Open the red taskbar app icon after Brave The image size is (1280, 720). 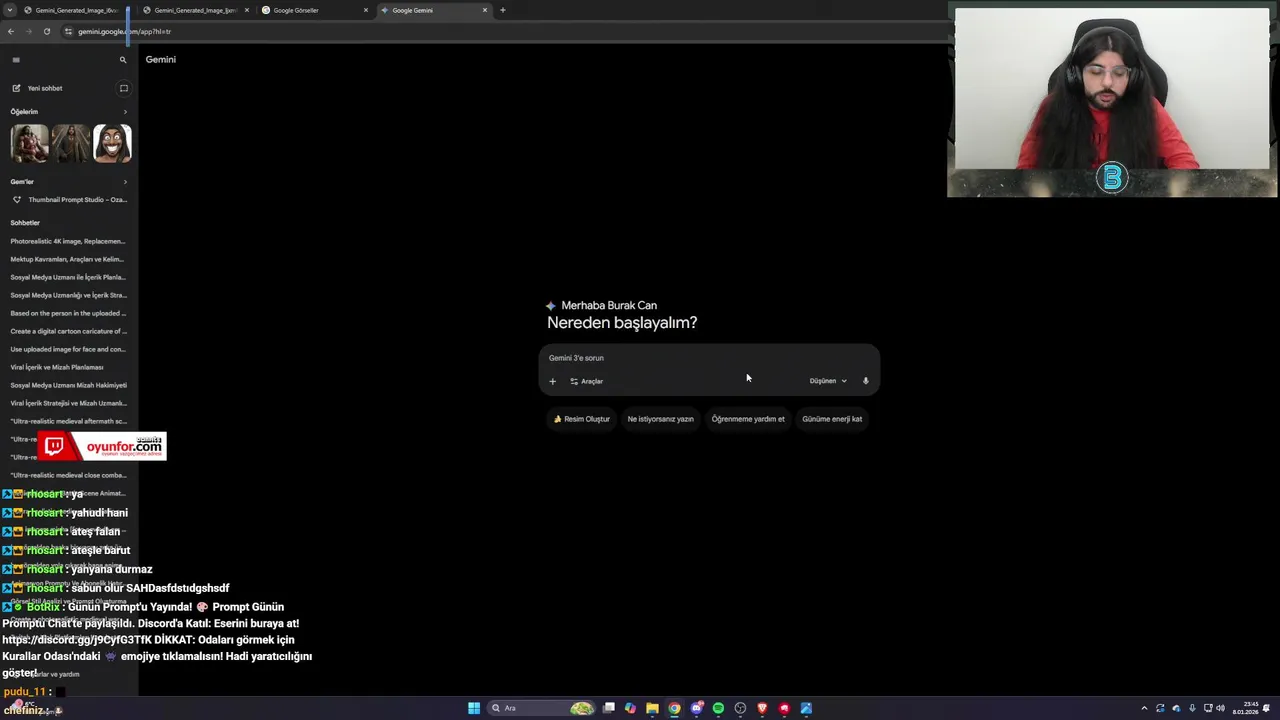(784, 708)
